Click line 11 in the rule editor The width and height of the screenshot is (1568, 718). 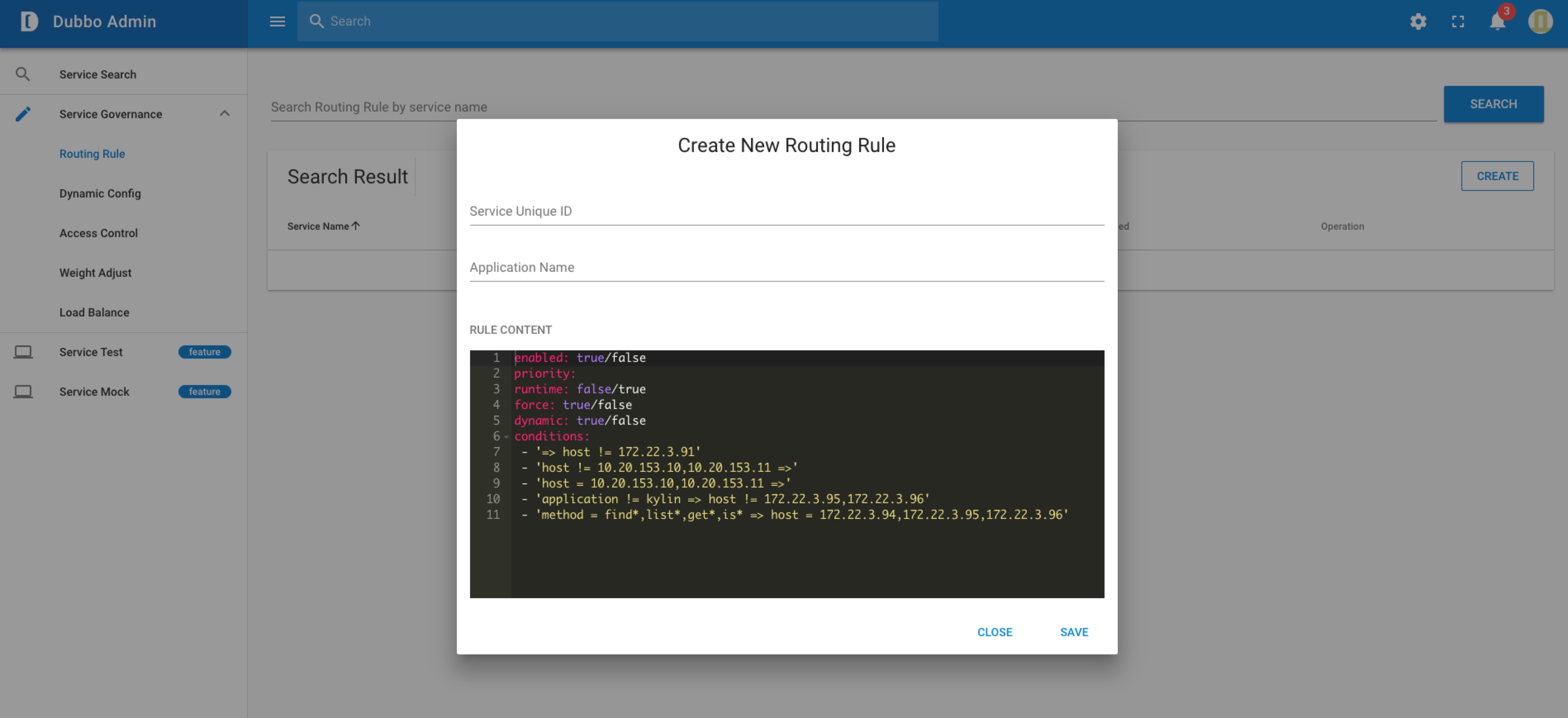pos(791,515)
